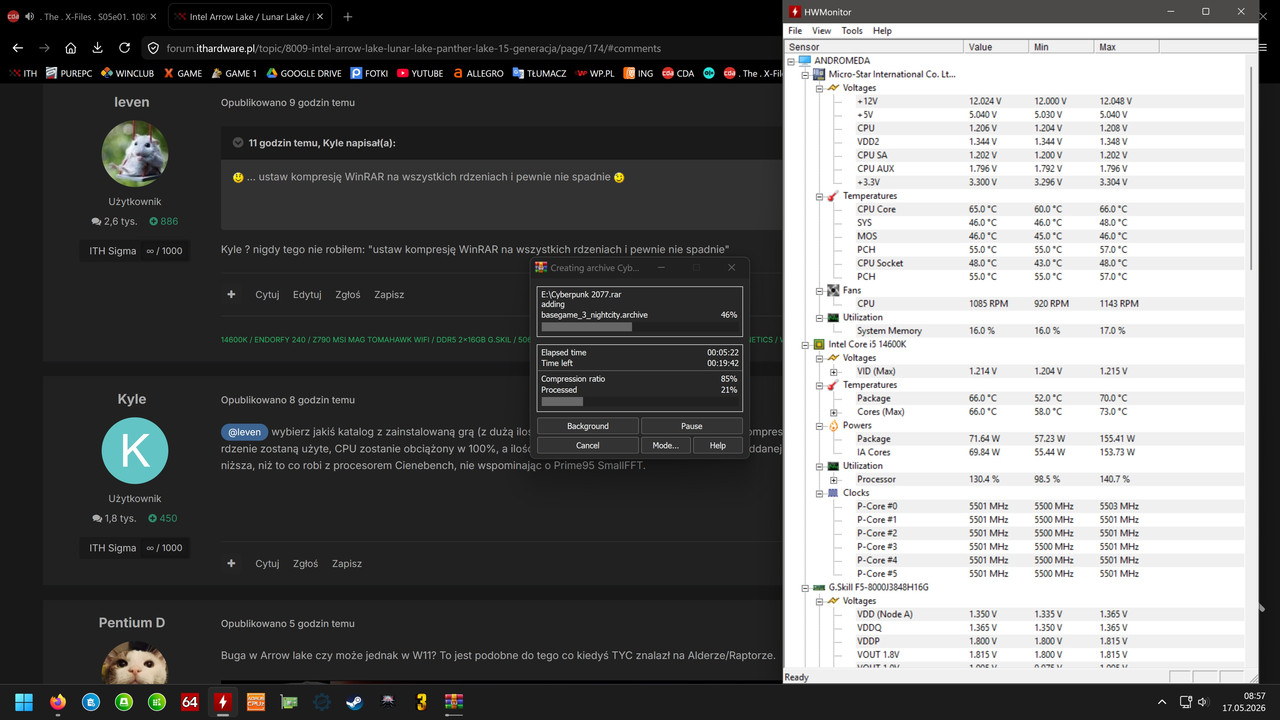Viewport: 1280px width, 720px height.
Task: Click the Mode... button in WinRAR
Action: (x=666, y=445)
